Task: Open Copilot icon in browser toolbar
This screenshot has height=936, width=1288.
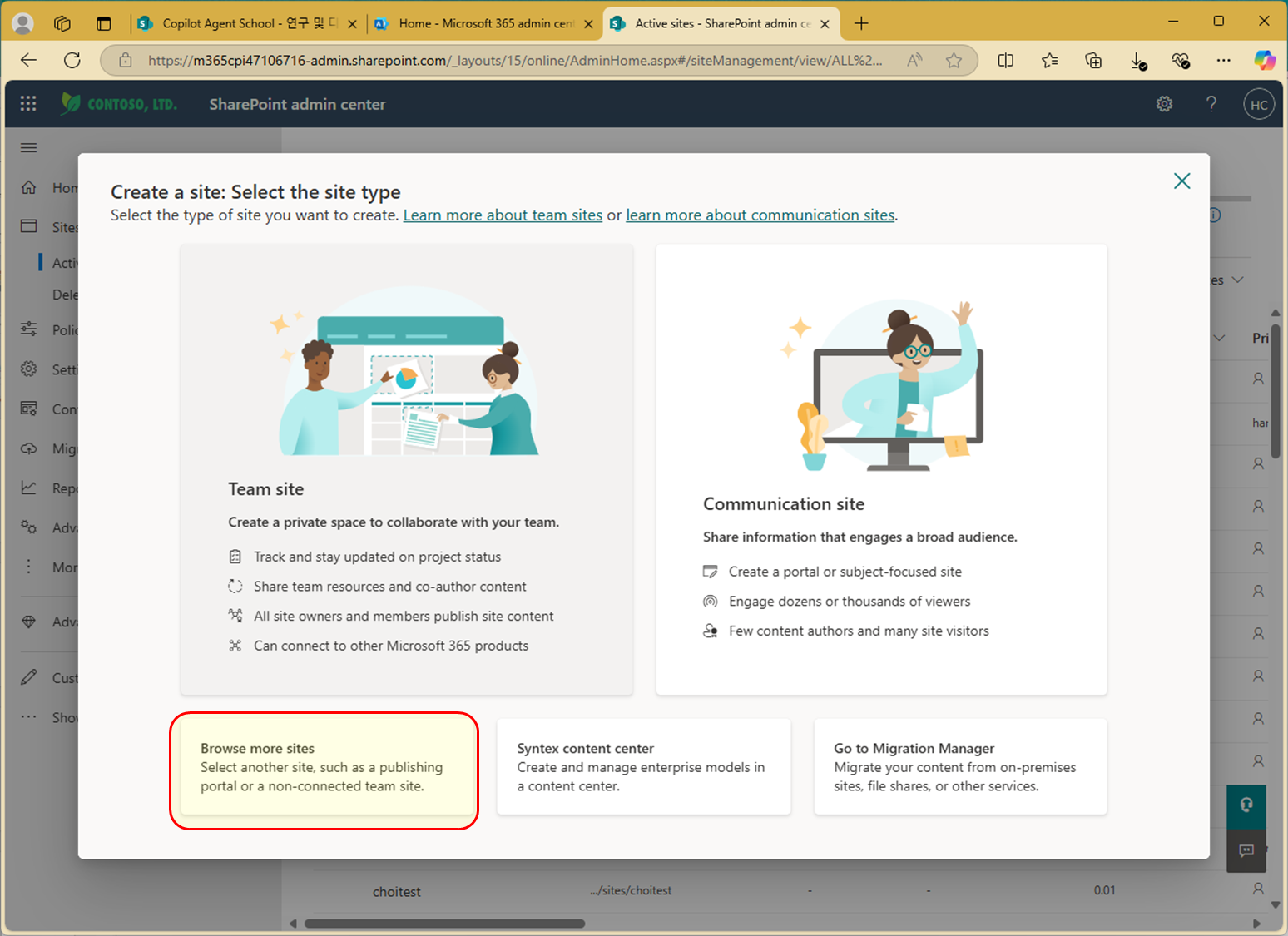Action: 1265,60
